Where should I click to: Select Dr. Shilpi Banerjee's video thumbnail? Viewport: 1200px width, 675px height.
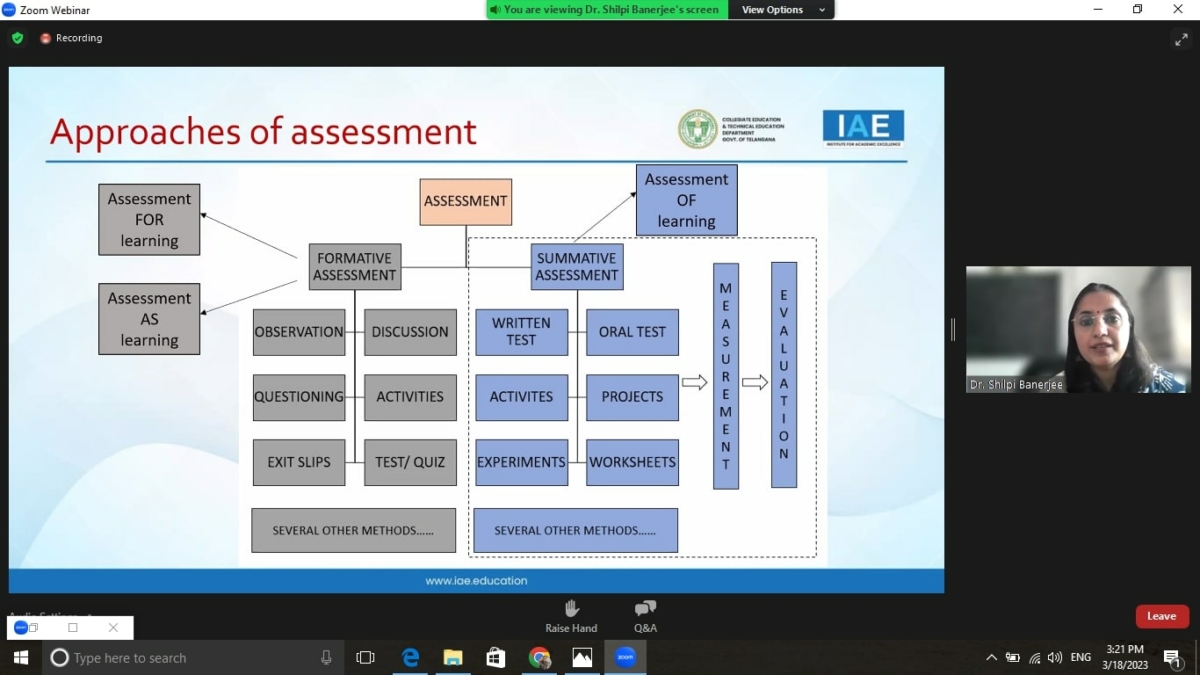1078,329
